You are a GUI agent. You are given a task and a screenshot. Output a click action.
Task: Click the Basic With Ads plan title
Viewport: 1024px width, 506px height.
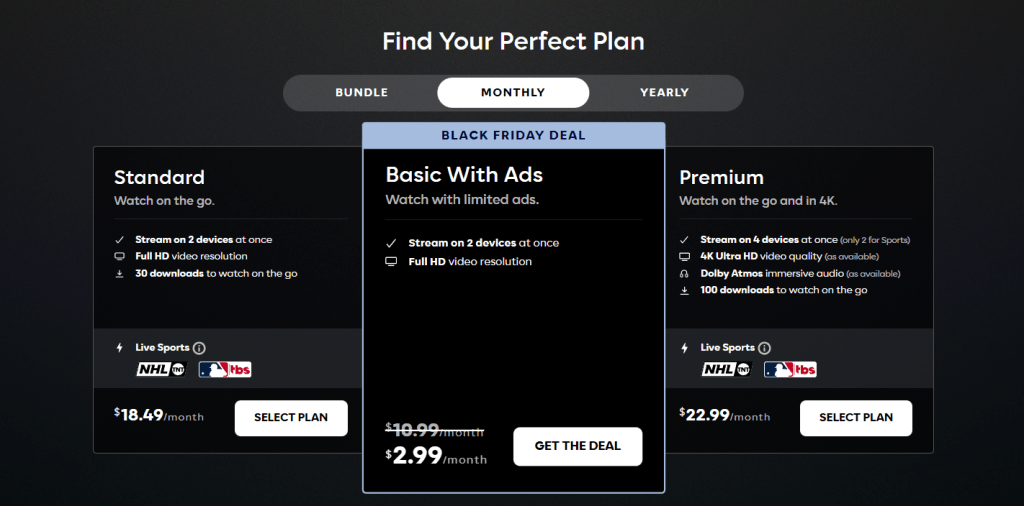tap(464, 175)
